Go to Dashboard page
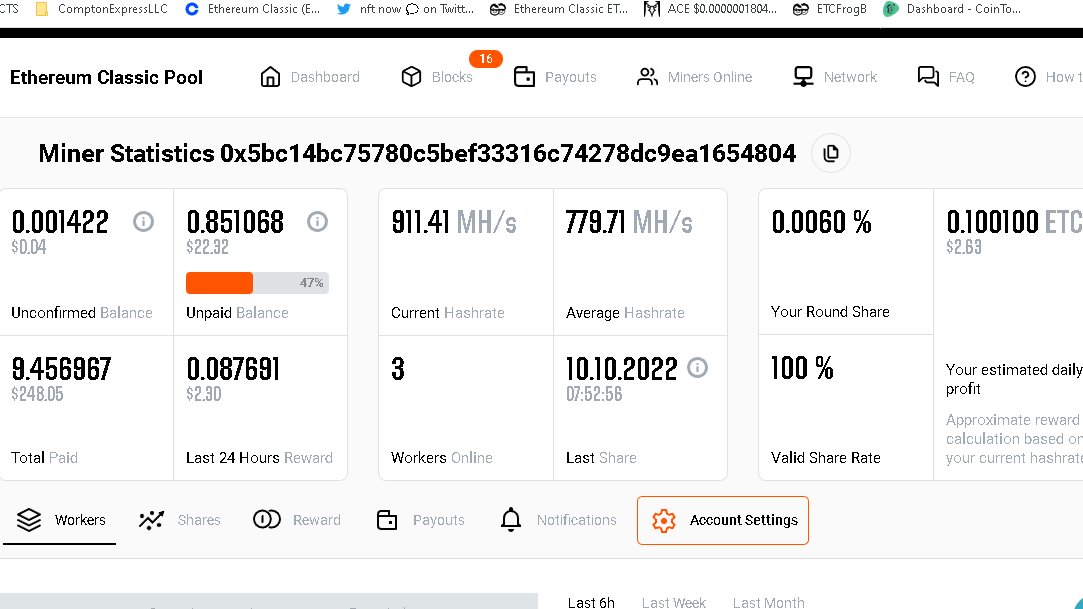The width and height of the screenshot is (1083, 609). click(x=325, y=77)
